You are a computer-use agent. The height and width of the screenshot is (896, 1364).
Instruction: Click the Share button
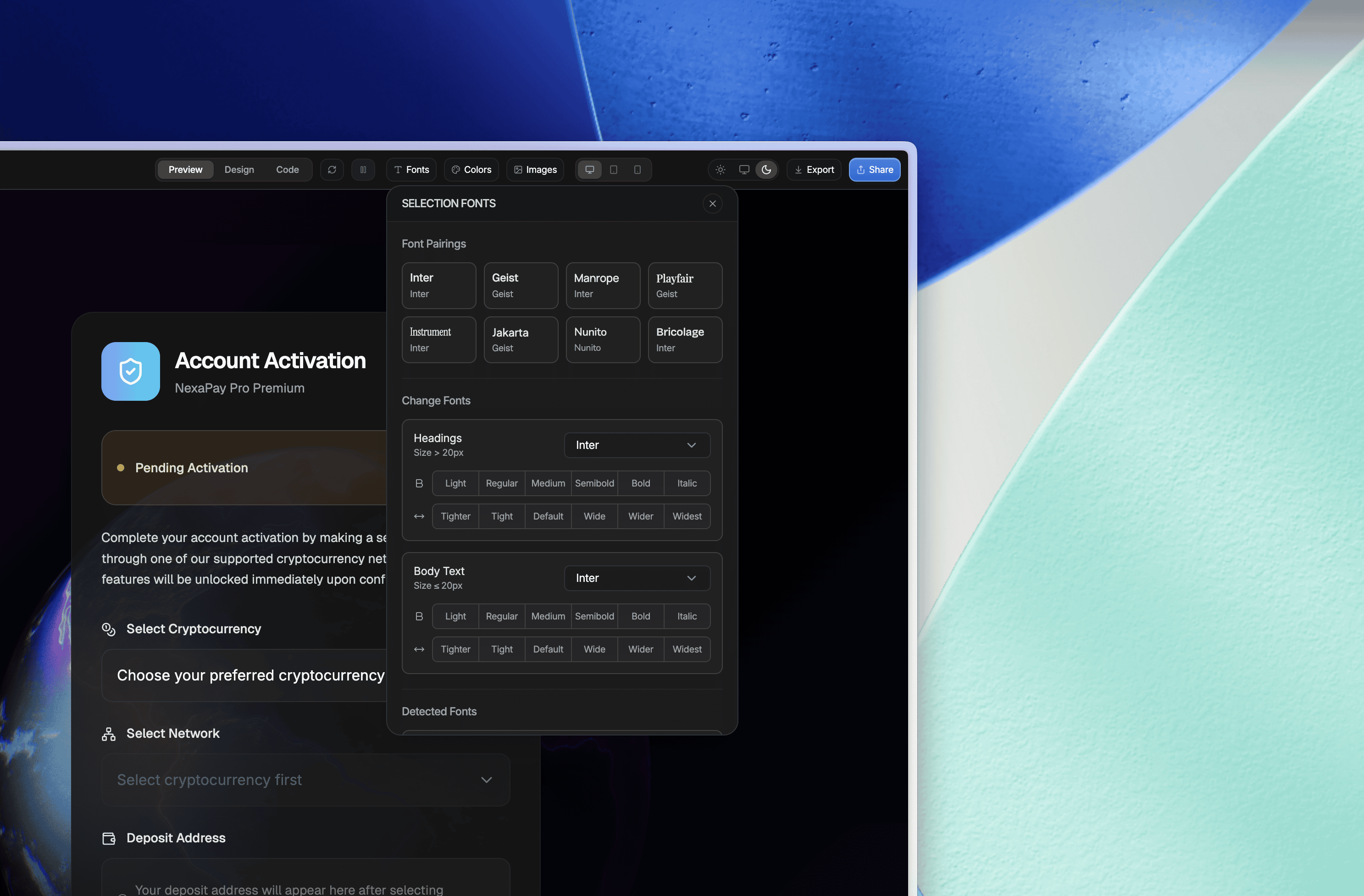coord(875,170)
